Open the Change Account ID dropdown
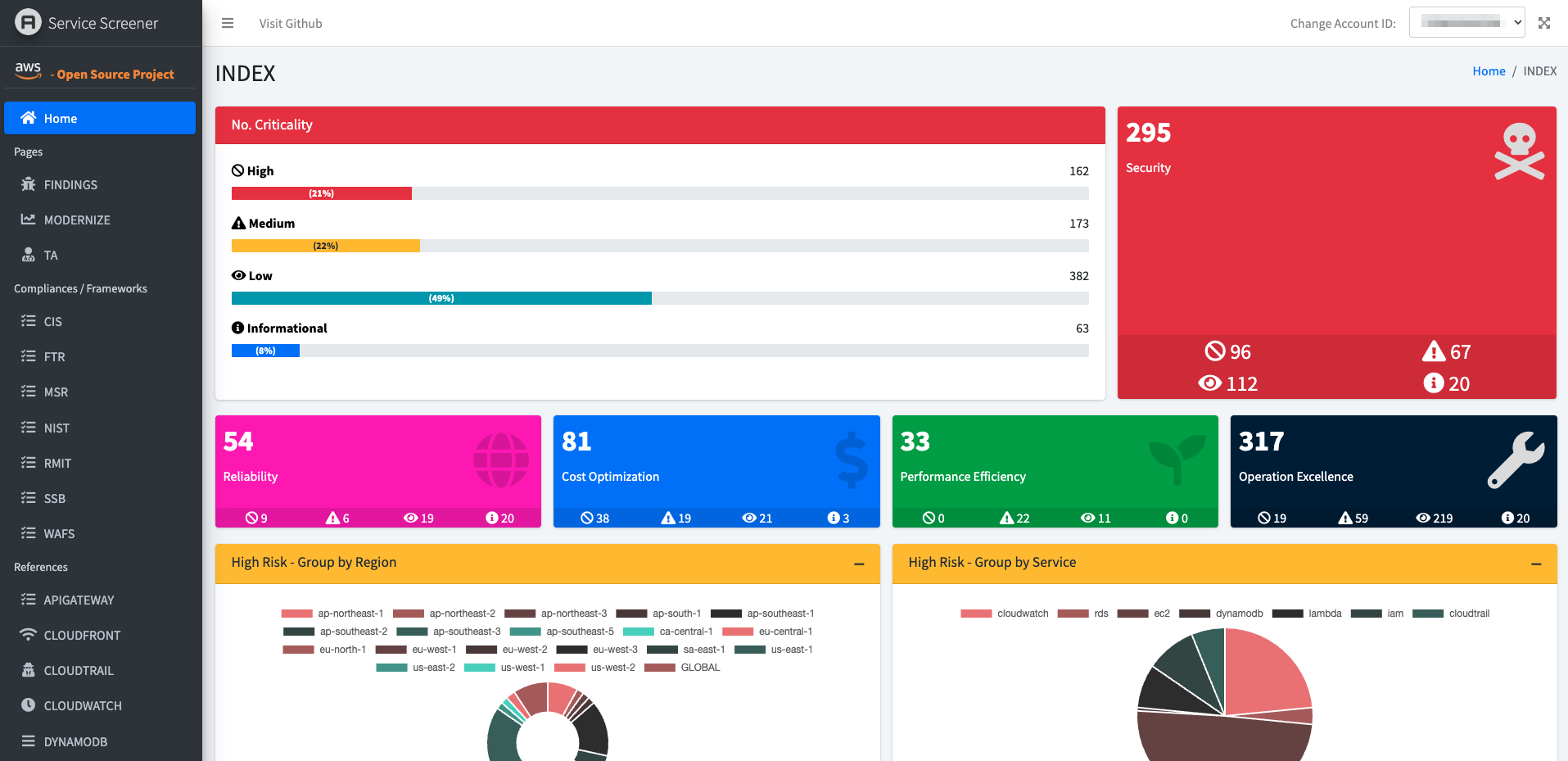This screenshot has width=1568, height=761. (1466, 22)
